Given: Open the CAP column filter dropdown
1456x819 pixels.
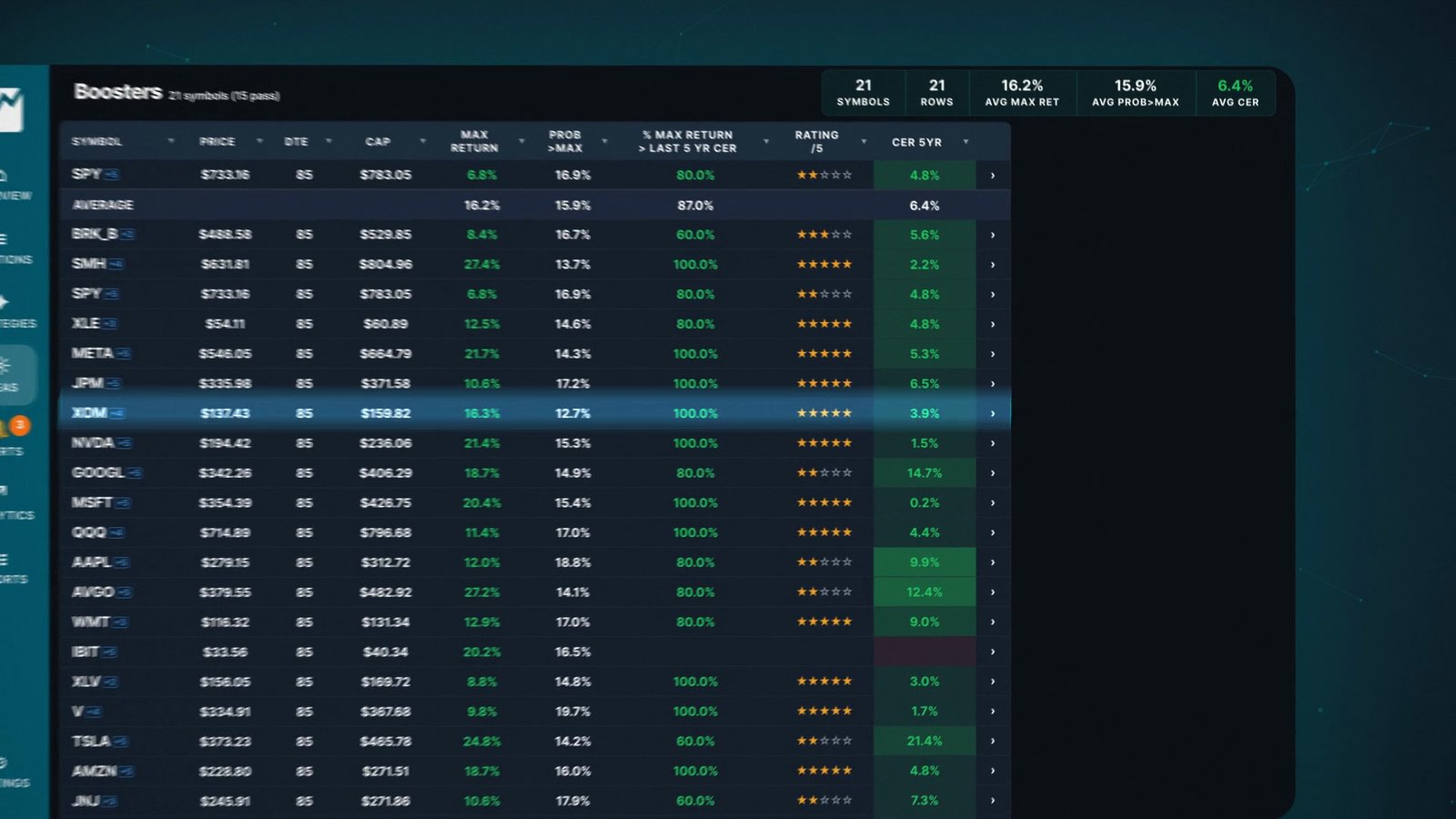Looking at the screenshot, I should [x=423, y=142].
